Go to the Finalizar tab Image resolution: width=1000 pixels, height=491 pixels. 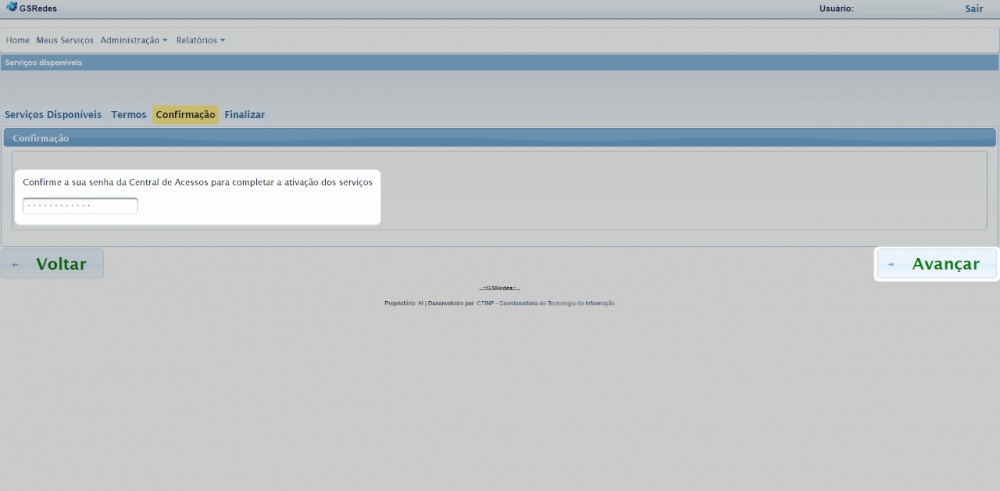point(245,115)
